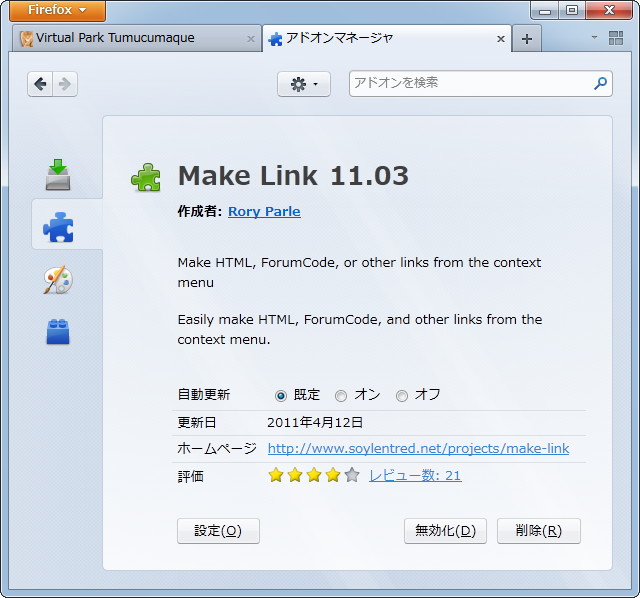The image size is (640, 598).
Task: Open author Rory Parle link
Action: 264,211
